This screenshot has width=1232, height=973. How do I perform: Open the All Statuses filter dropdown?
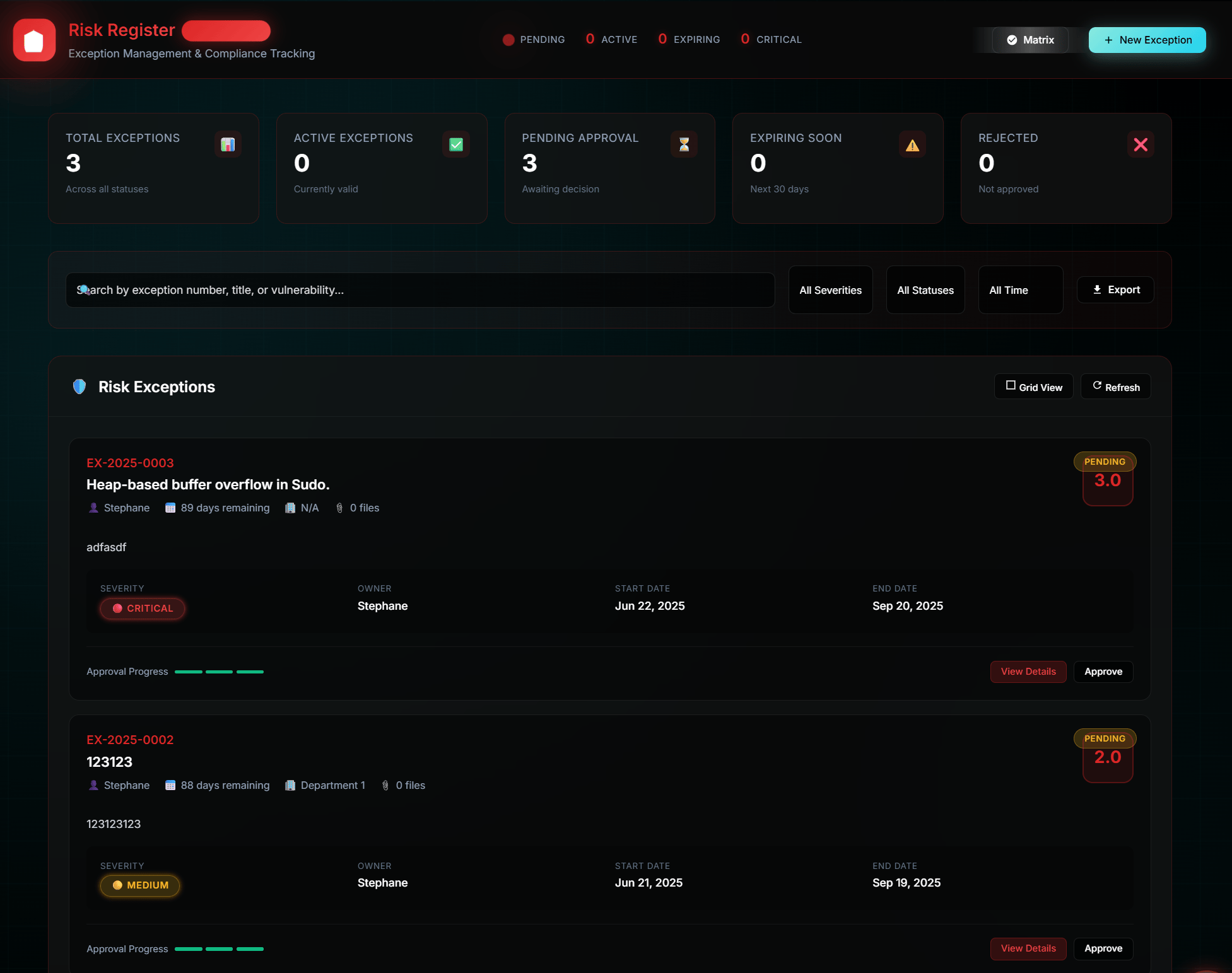click(x=925, y=290)
